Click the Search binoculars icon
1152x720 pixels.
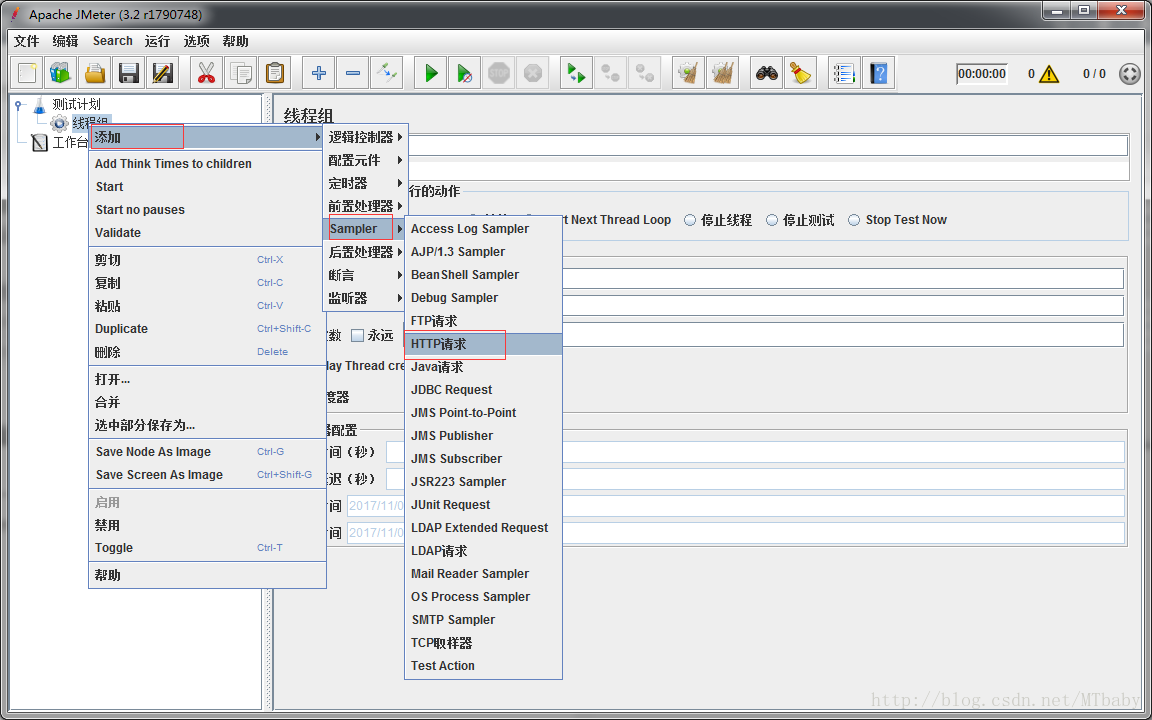coord(767,73)
